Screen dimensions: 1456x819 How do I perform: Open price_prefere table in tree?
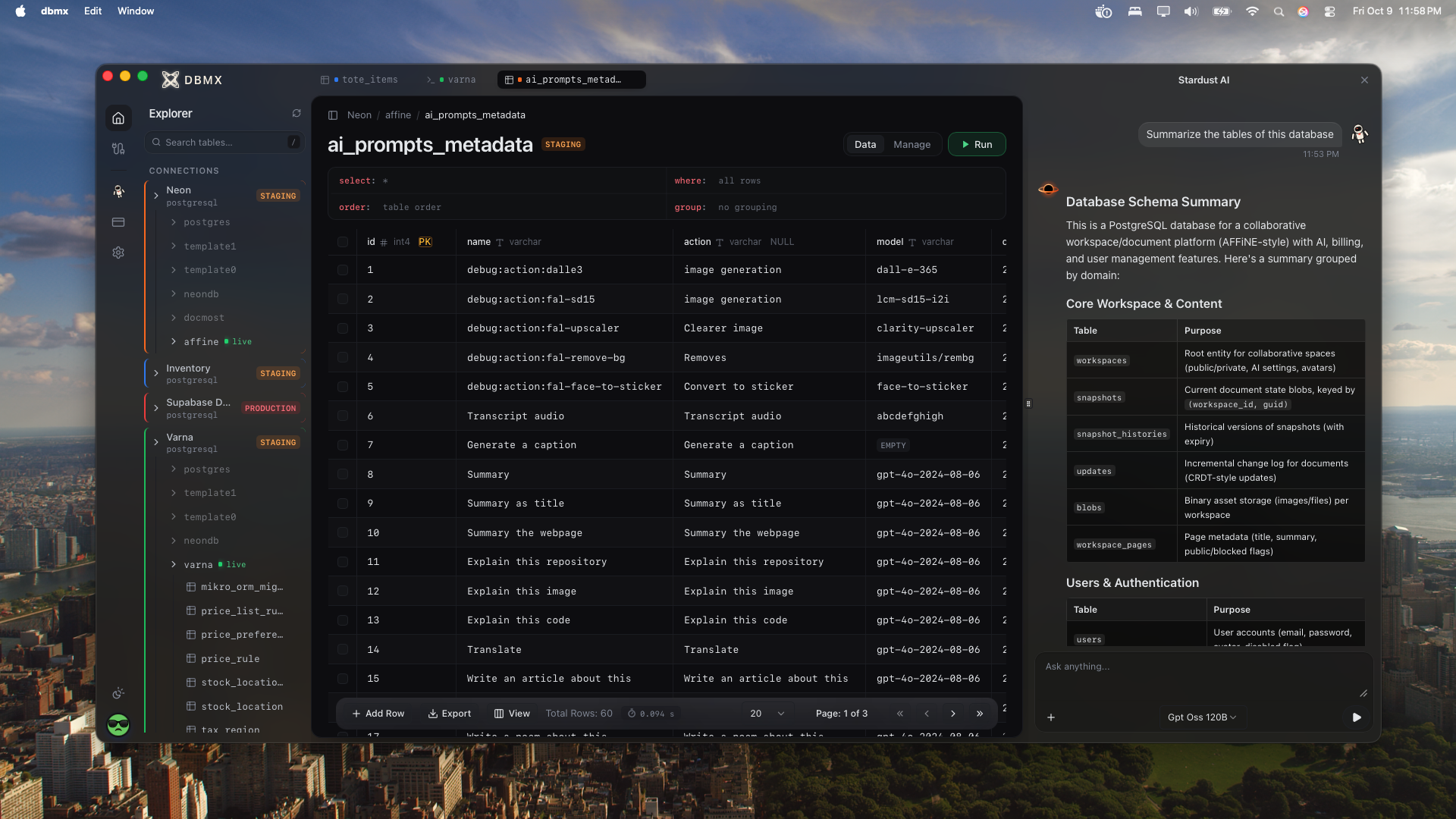coord(235,635)
